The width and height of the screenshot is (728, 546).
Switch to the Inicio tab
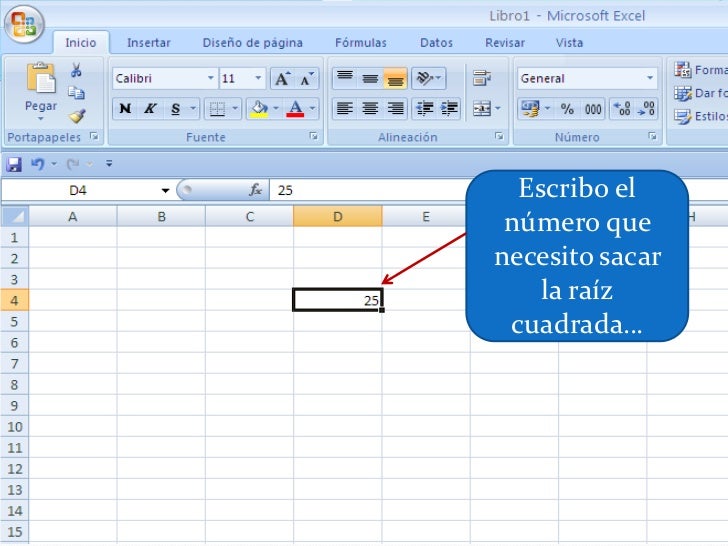click(x=81, y=43)
